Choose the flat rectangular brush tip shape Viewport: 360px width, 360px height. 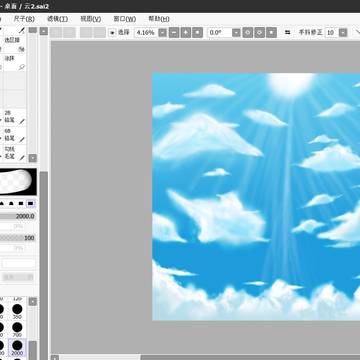[x=31, y=203]
